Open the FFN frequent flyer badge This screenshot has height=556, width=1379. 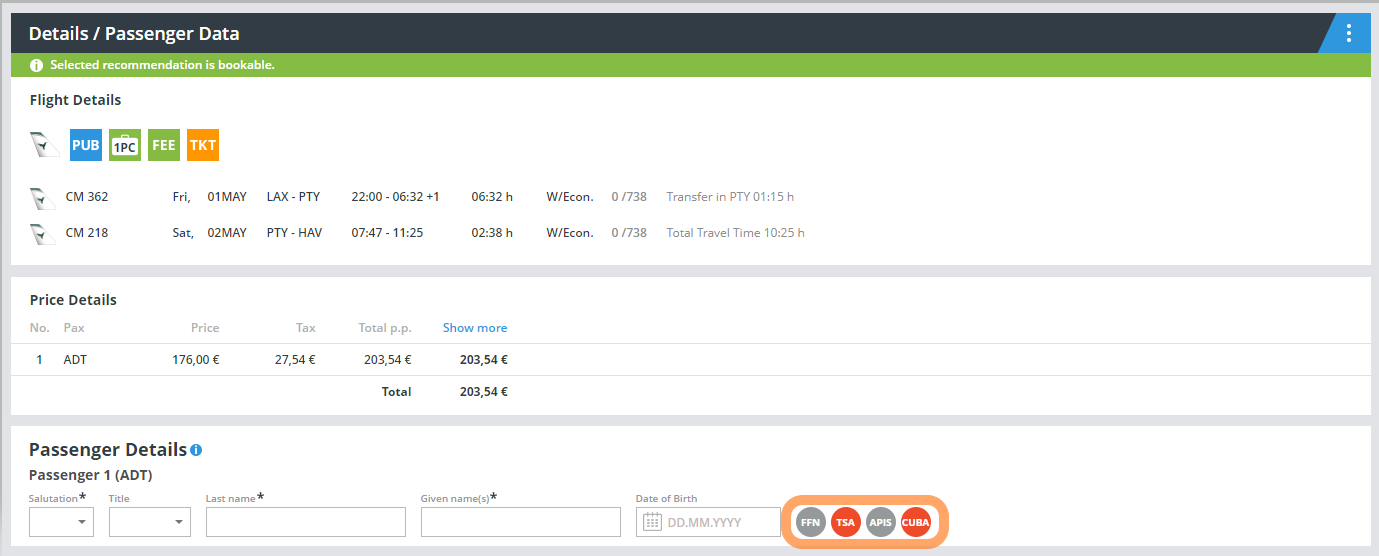[811, 522]
